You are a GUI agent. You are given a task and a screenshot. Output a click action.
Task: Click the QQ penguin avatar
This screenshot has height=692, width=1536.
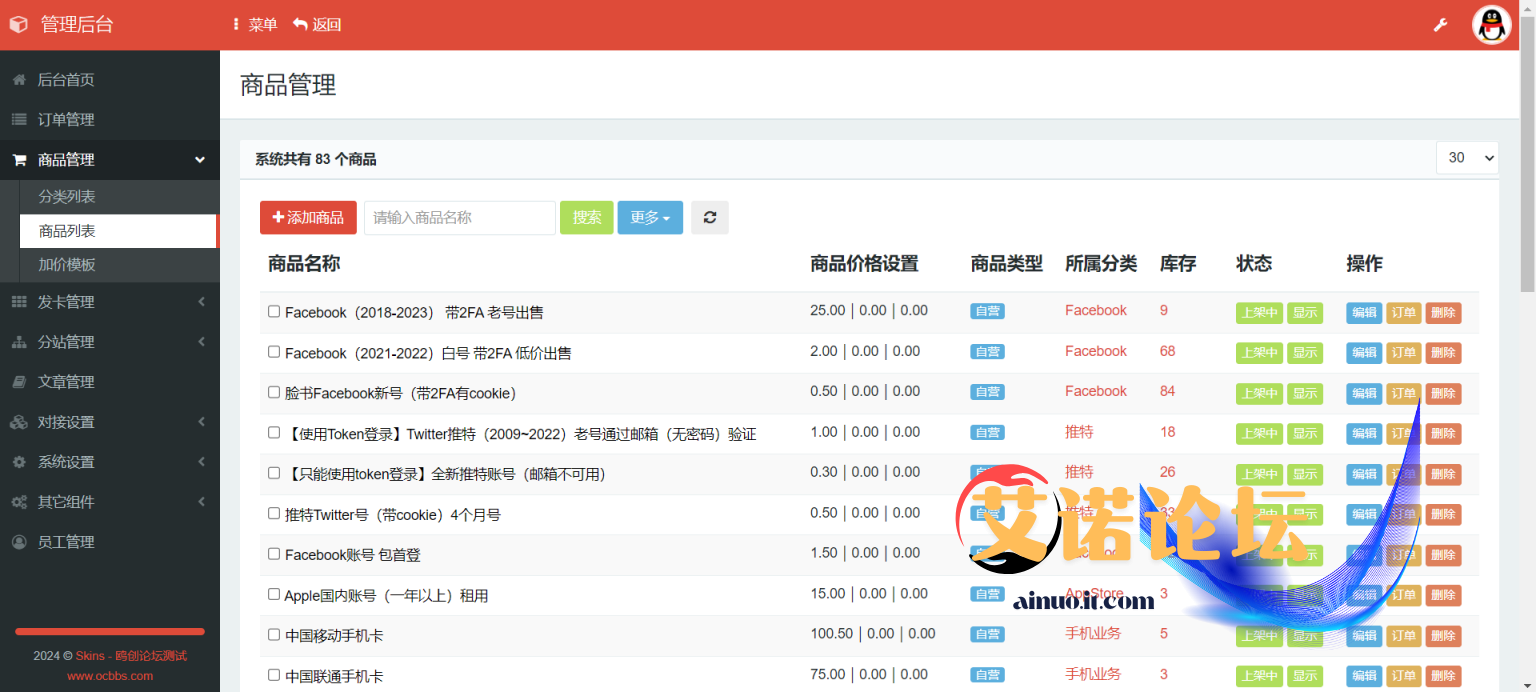pos(1491,25)
